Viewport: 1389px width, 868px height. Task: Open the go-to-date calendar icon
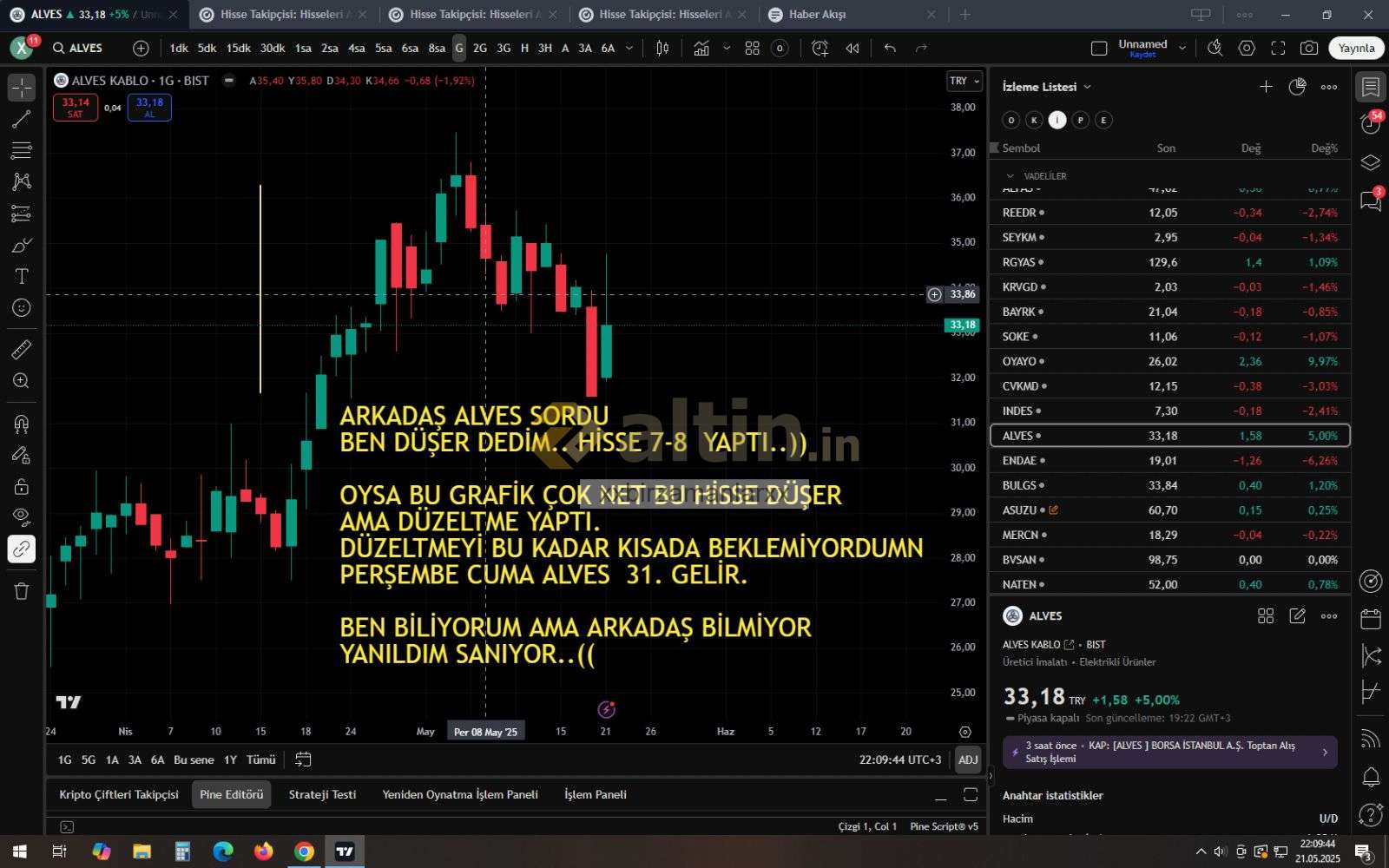[x=303, y=759]
